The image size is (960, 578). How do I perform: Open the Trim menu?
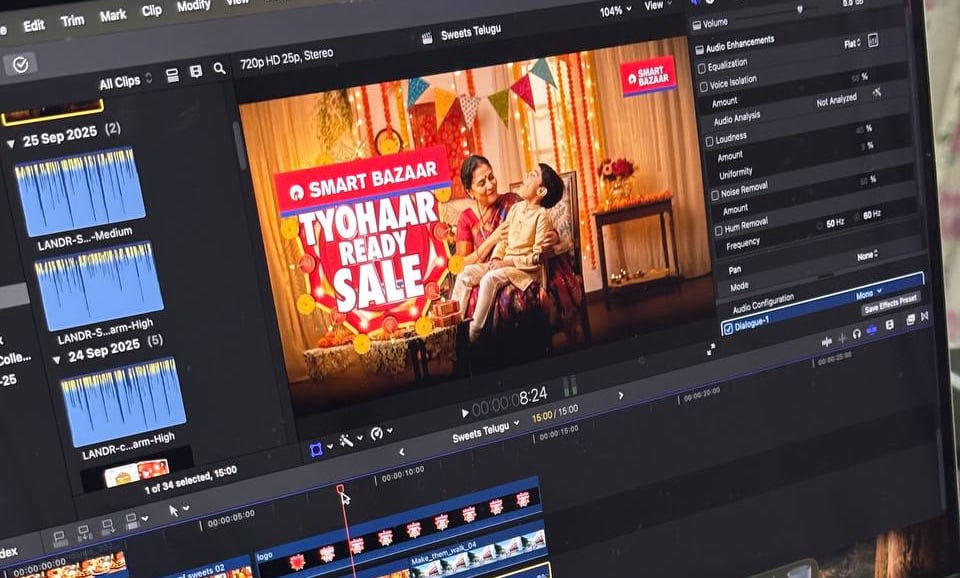click(72, 21)
